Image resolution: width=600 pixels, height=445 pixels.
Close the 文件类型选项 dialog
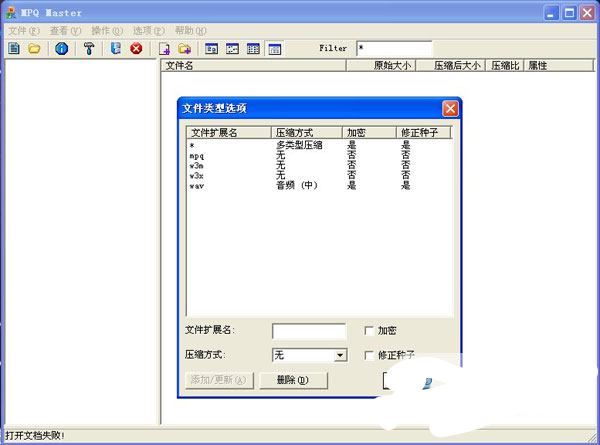pyautogui.click(x=450, y=109)
